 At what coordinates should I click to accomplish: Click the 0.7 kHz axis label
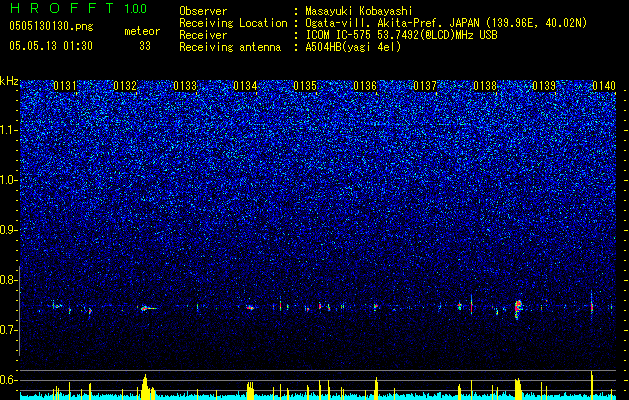point(9,330)
